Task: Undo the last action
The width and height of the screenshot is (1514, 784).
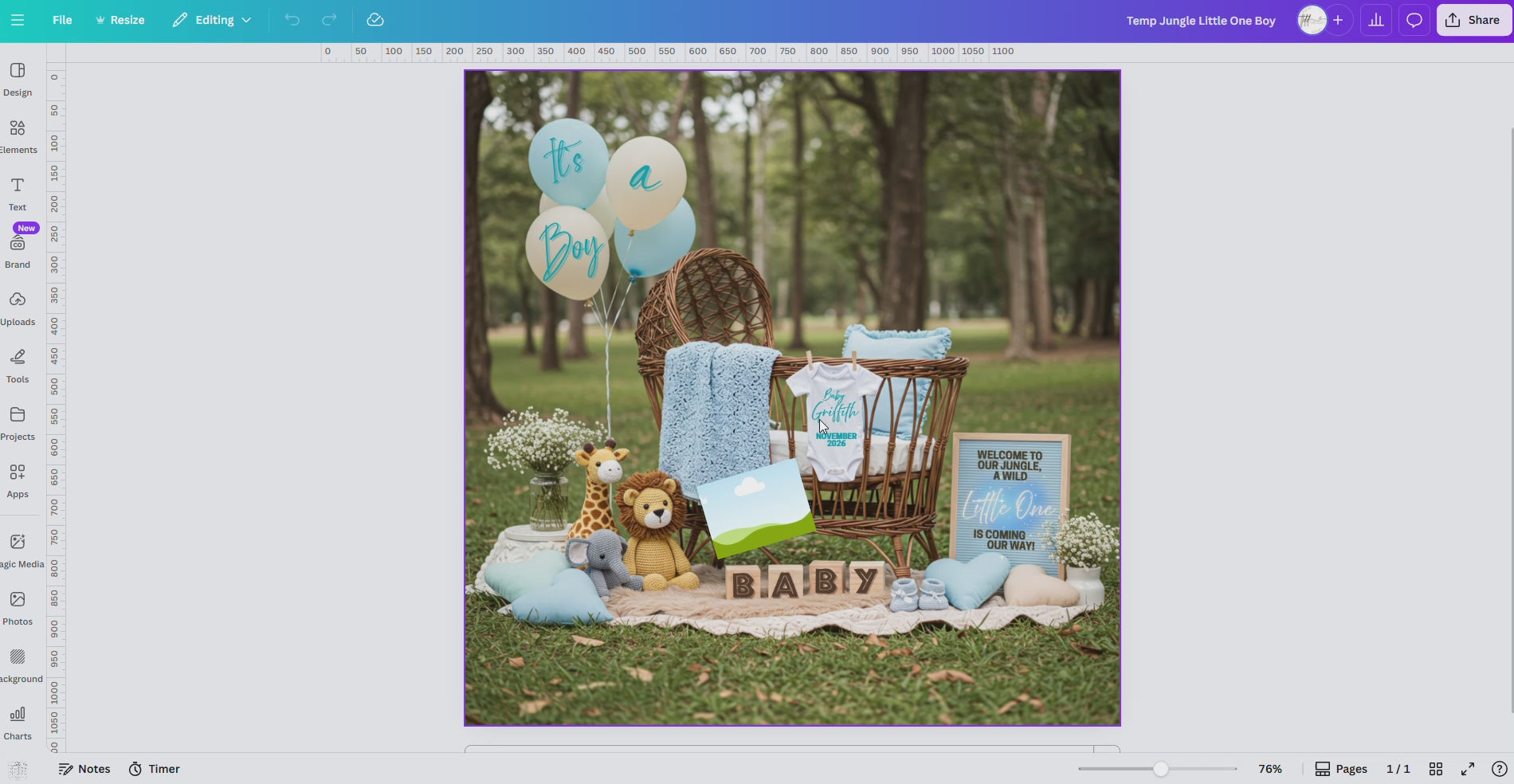Action: click(x=292, y=20)
